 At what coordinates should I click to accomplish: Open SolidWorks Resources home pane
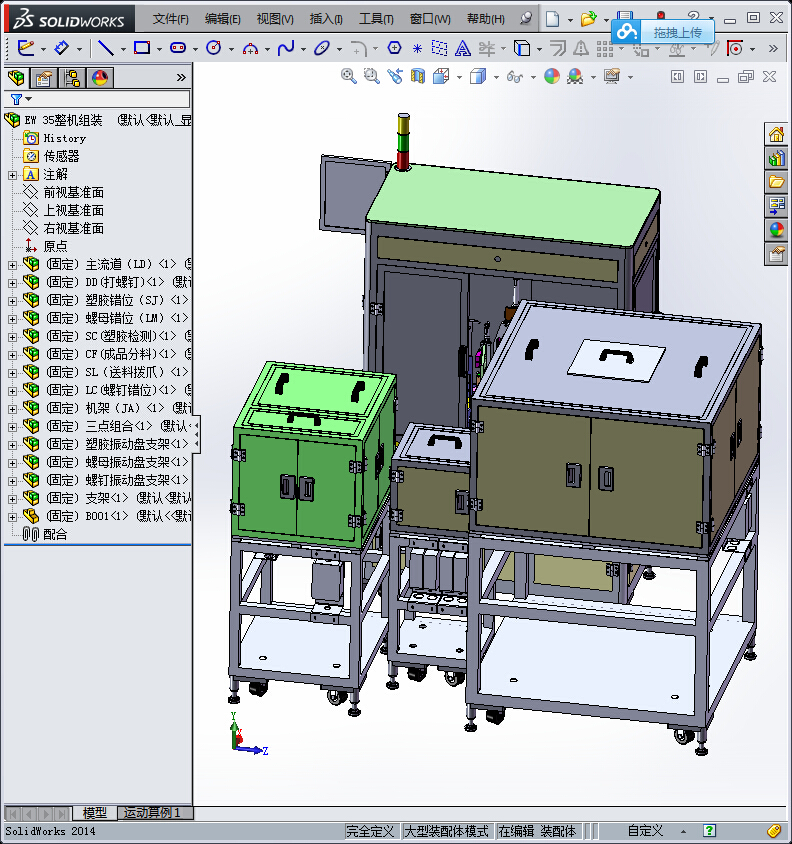[x=776, y=134]
